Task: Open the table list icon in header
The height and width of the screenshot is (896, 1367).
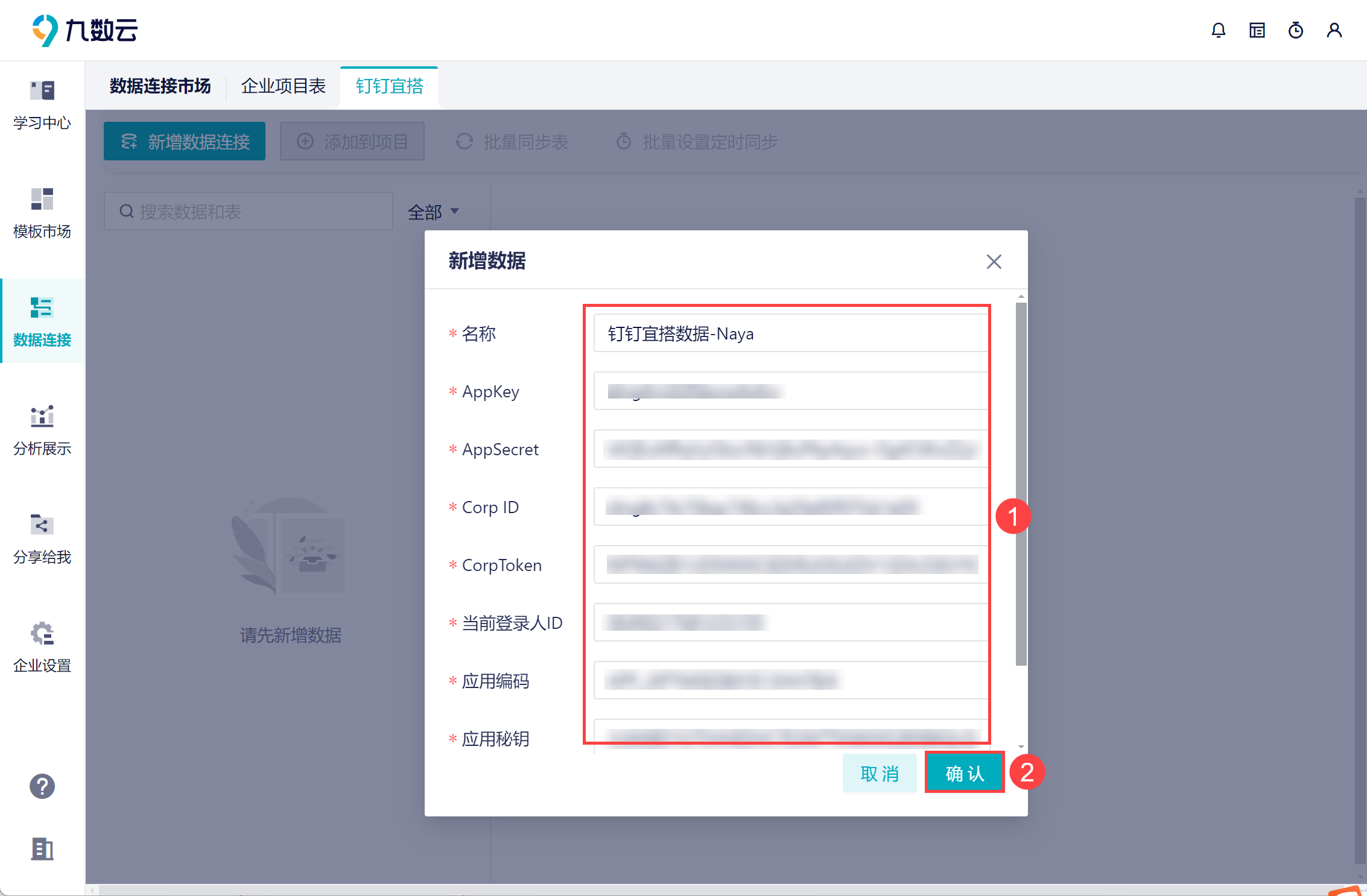Action: pyautogui.click(x=1257, y=30)
